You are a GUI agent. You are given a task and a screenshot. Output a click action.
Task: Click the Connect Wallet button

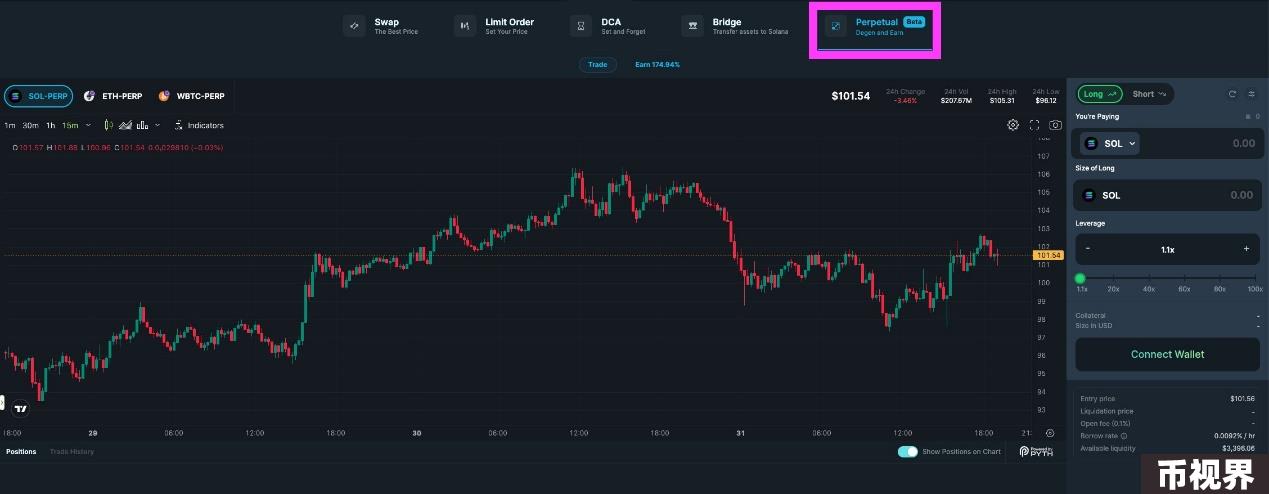(1167, 355)
